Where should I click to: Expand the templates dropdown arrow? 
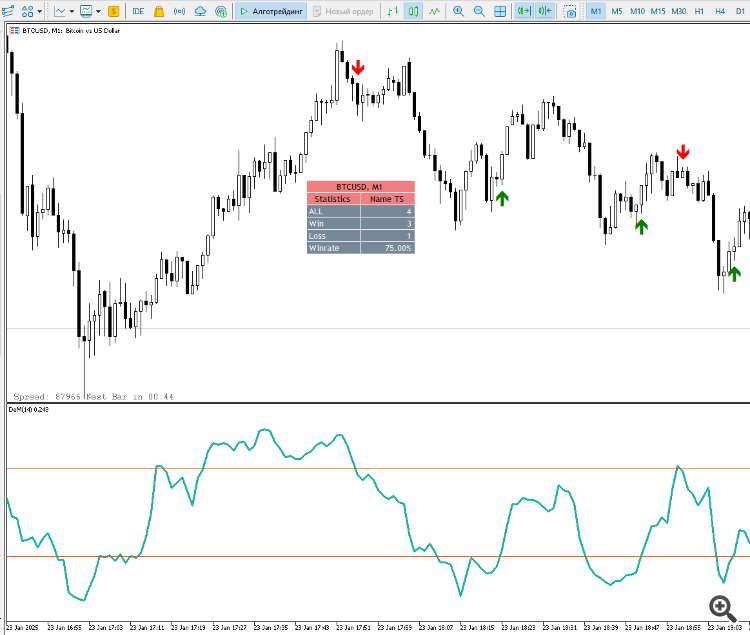coord(98,11)
